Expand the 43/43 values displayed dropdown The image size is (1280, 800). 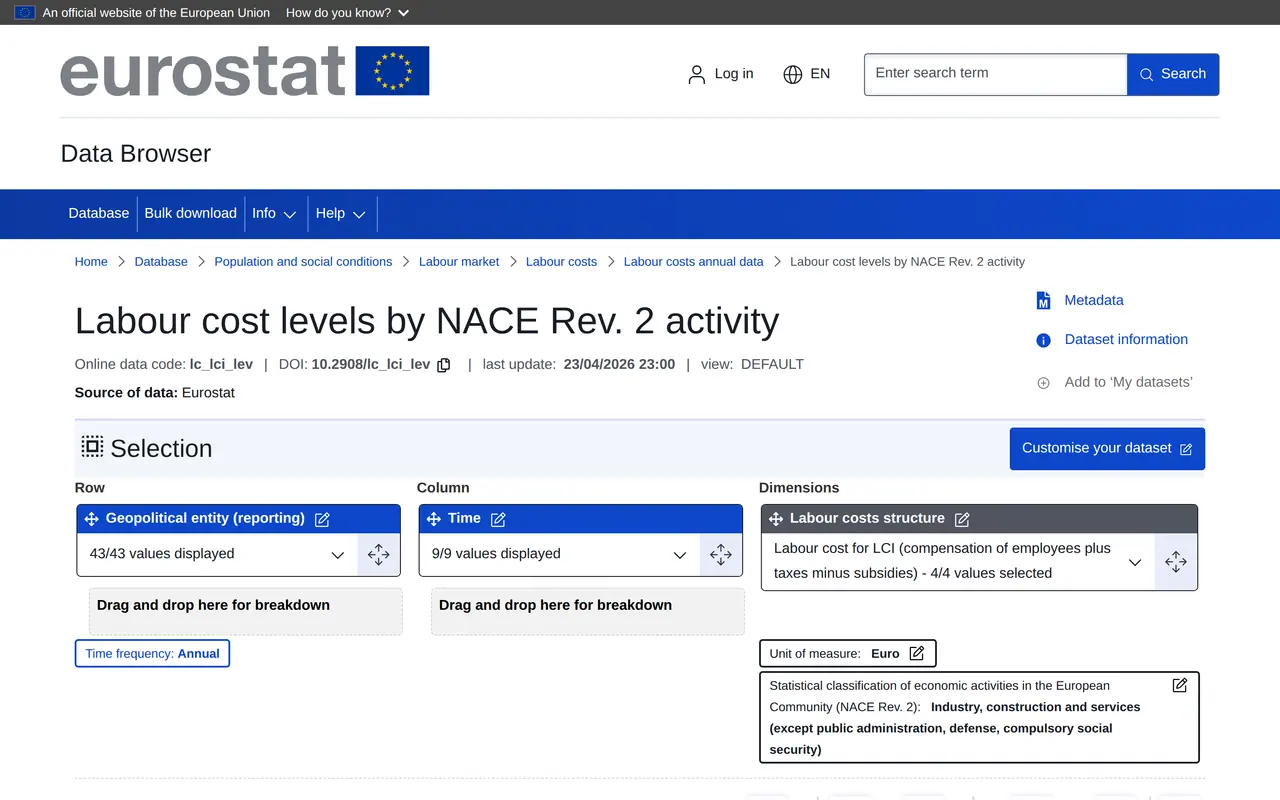click(338, 555)
